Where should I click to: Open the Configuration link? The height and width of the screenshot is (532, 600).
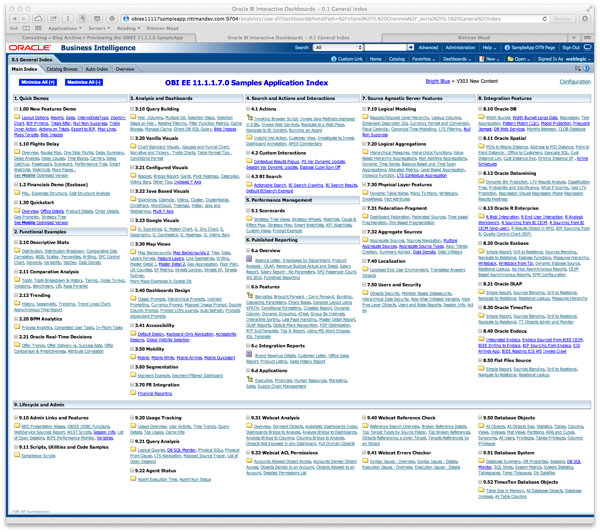tap(575, 82)
